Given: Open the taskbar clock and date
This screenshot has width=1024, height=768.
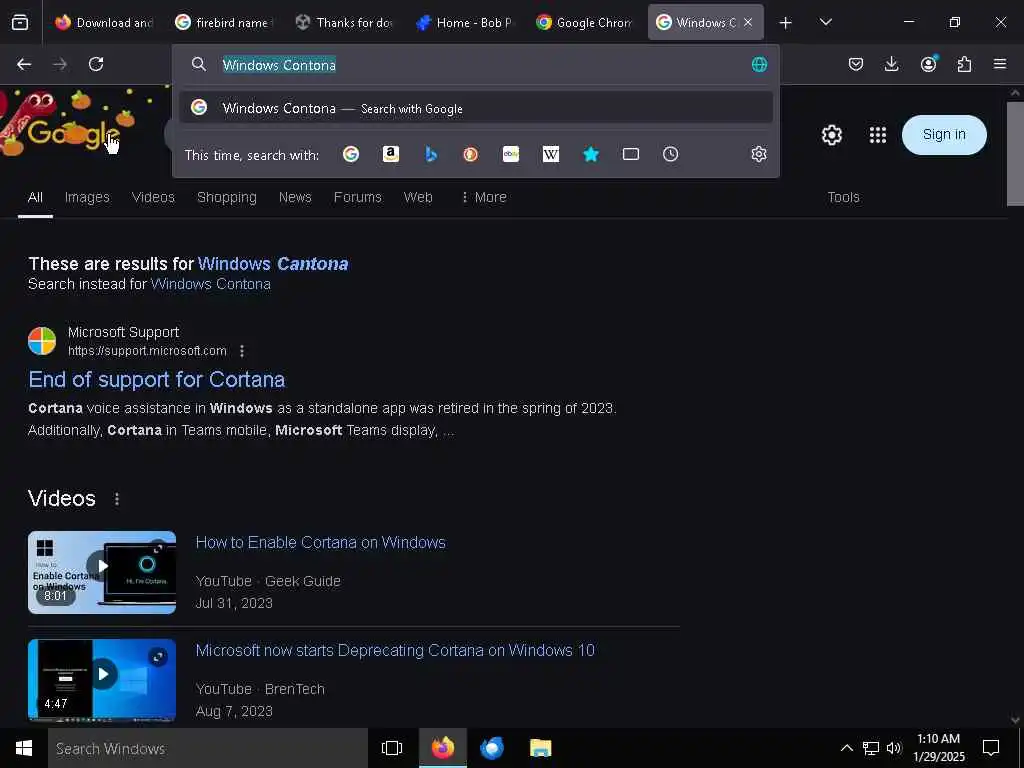Looking at the screenshot, I should coord(938,748).
